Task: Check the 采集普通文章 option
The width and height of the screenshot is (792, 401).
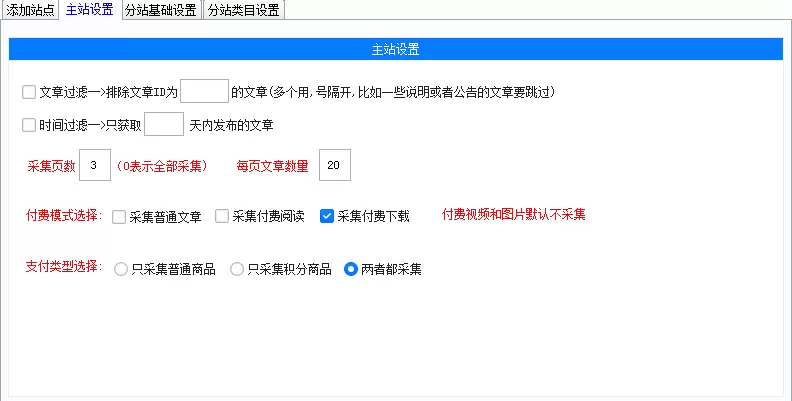Action: point(119,217)
